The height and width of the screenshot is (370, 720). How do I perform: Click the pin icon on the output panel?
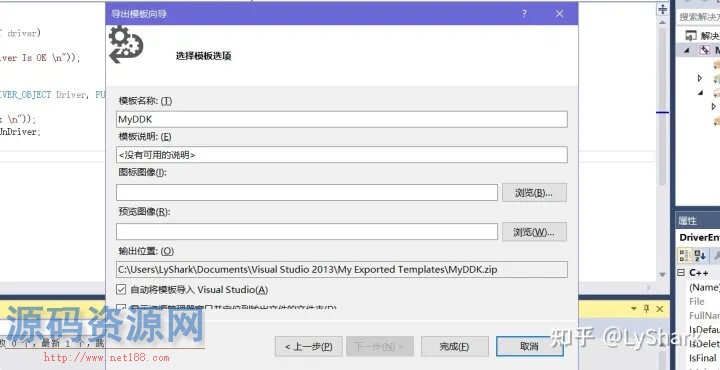pyautogui.click(x=647, y=308)
